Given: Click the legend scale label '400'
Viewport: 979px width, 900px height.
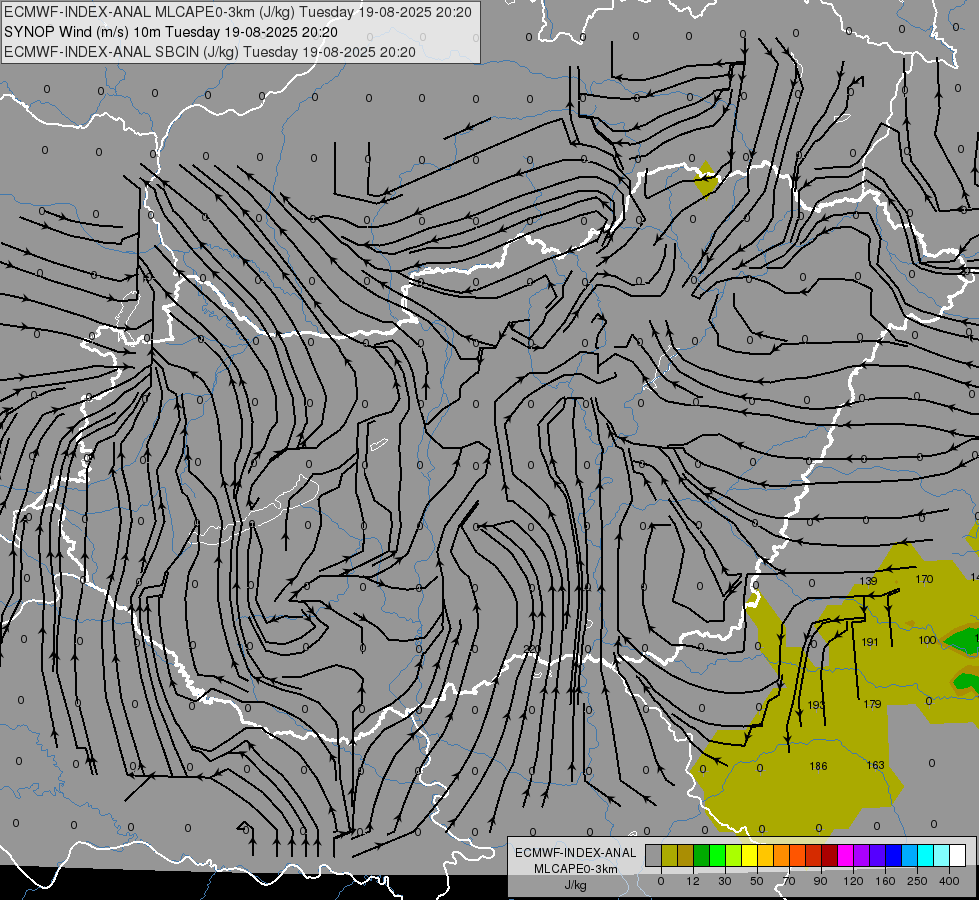Looking at the screenshot, I should pos(949,881).
